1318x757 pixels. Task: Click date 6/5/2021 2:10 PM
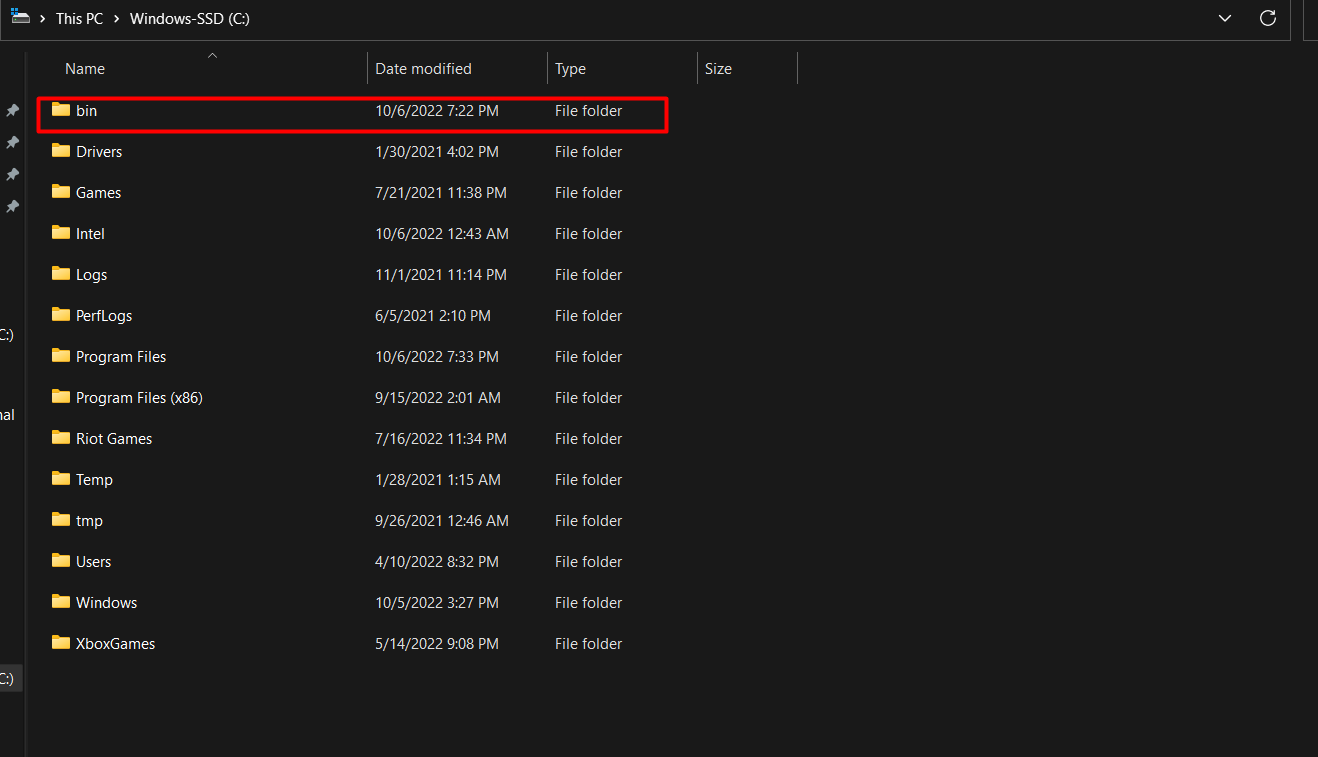pyautogui.click(x=433, y=316)
